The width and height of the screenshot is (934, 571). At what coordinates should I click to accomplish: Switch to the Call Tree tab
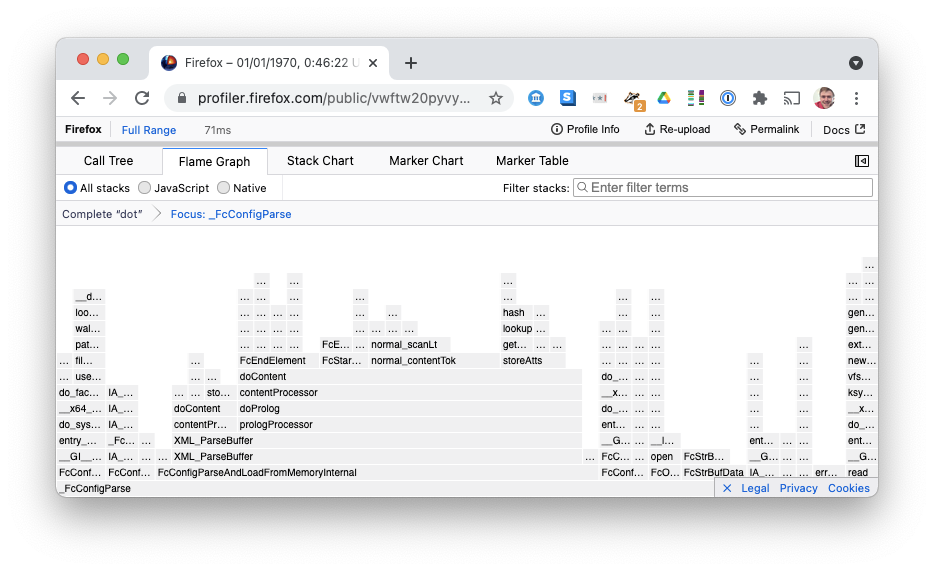tap(108, 161)
